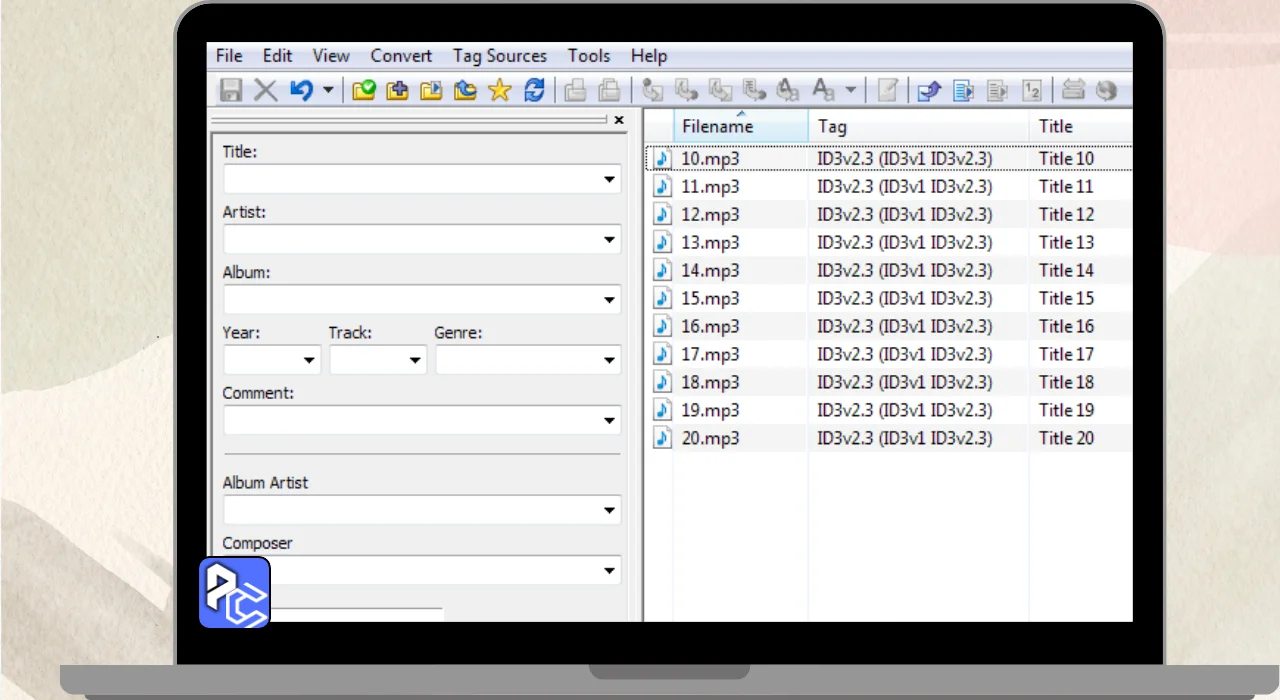
Task: Open the Actions Aa dropdown arrow
Action: click(850, 90)
